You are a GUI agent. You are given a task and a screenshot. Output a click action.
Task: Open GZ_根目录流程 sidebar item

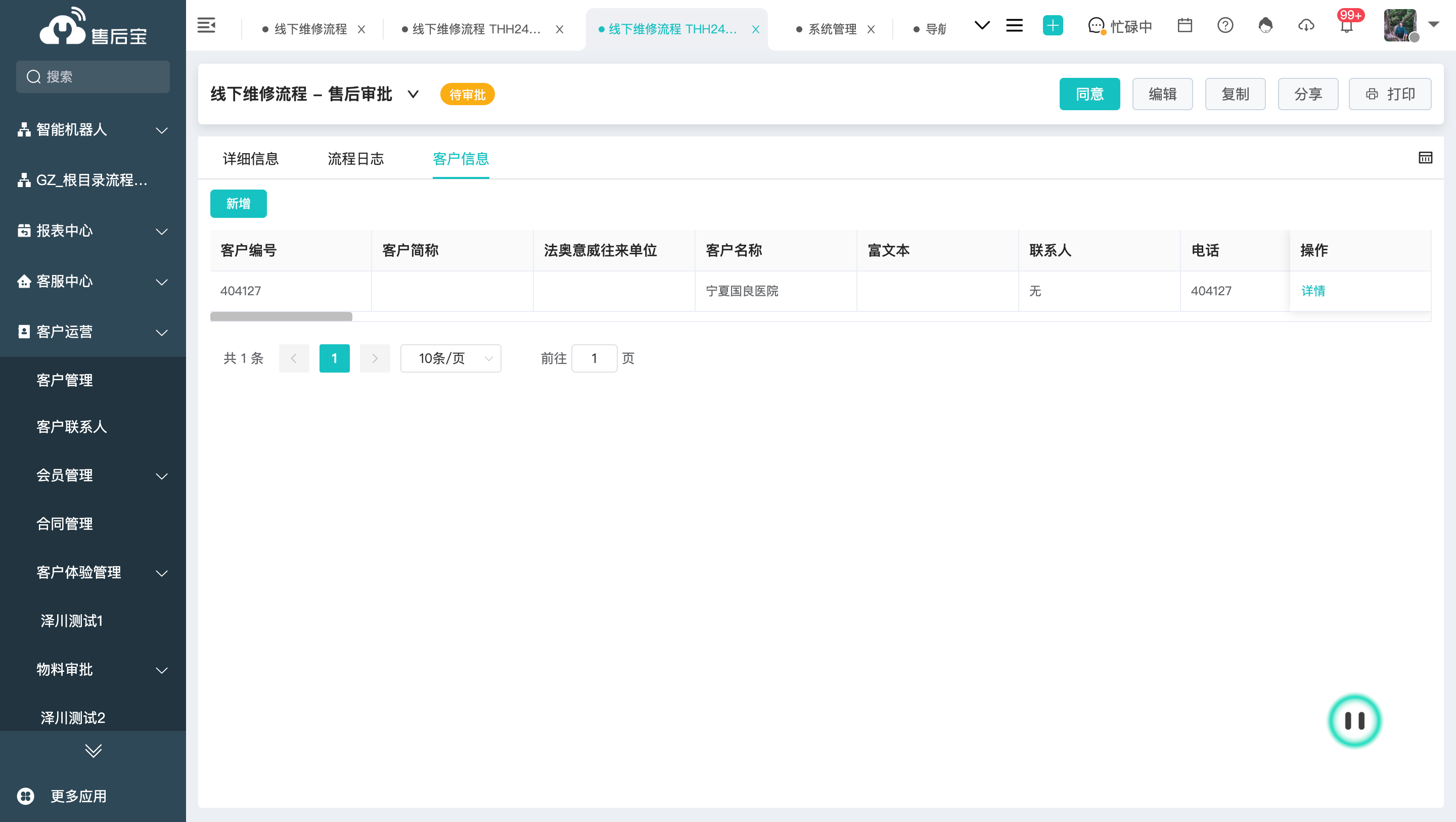[x=93, y=180]
